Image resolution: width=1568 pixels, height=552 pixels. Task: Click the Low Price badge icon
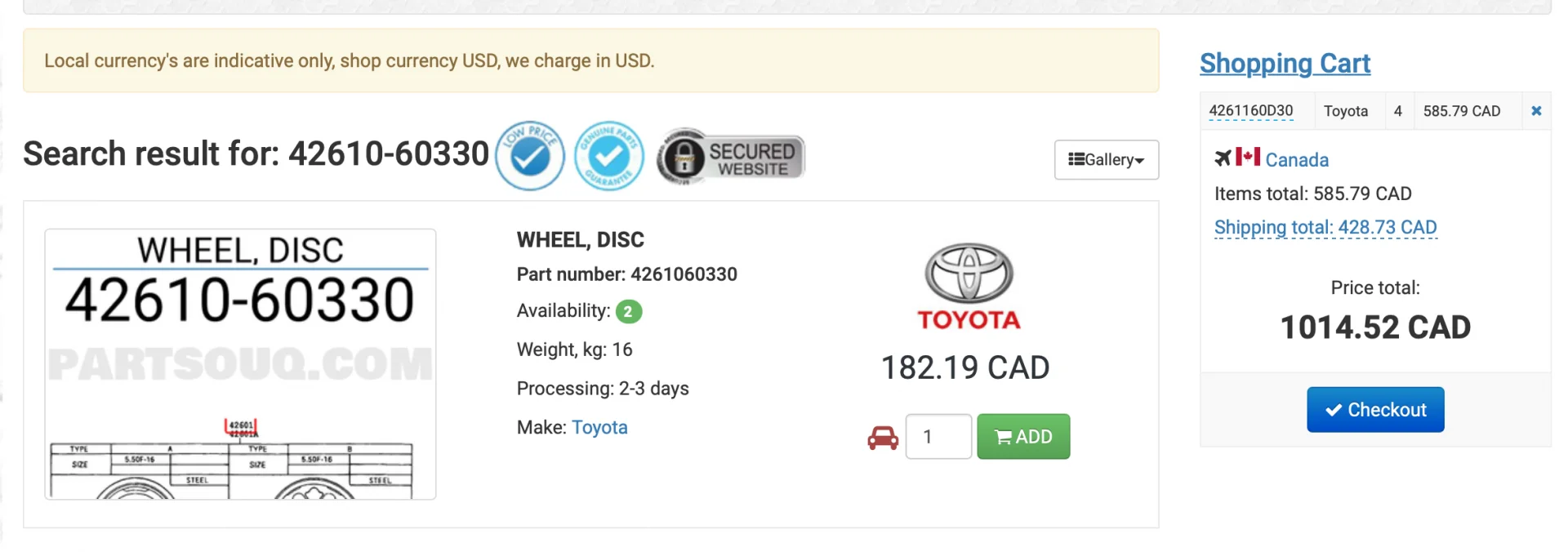(x=530, y=155)
